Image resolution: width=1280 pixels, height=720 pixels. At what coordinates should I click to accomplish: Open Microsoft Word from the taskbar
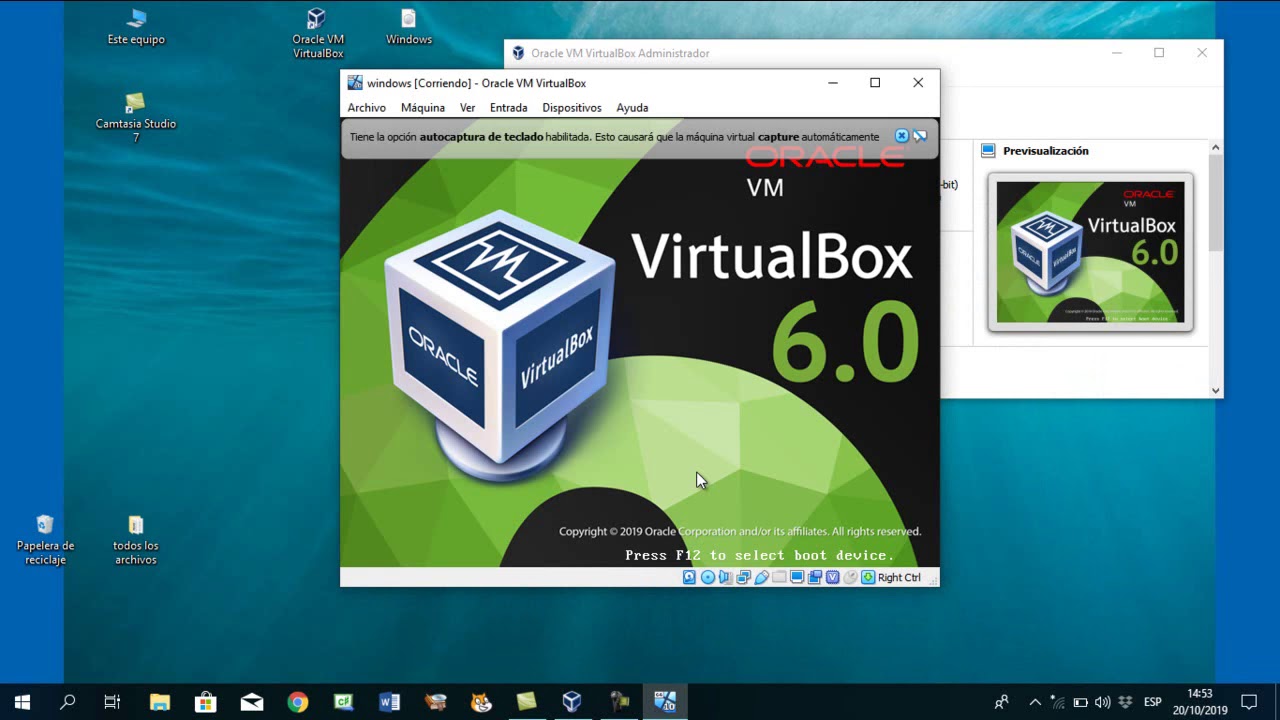(389, 702)
